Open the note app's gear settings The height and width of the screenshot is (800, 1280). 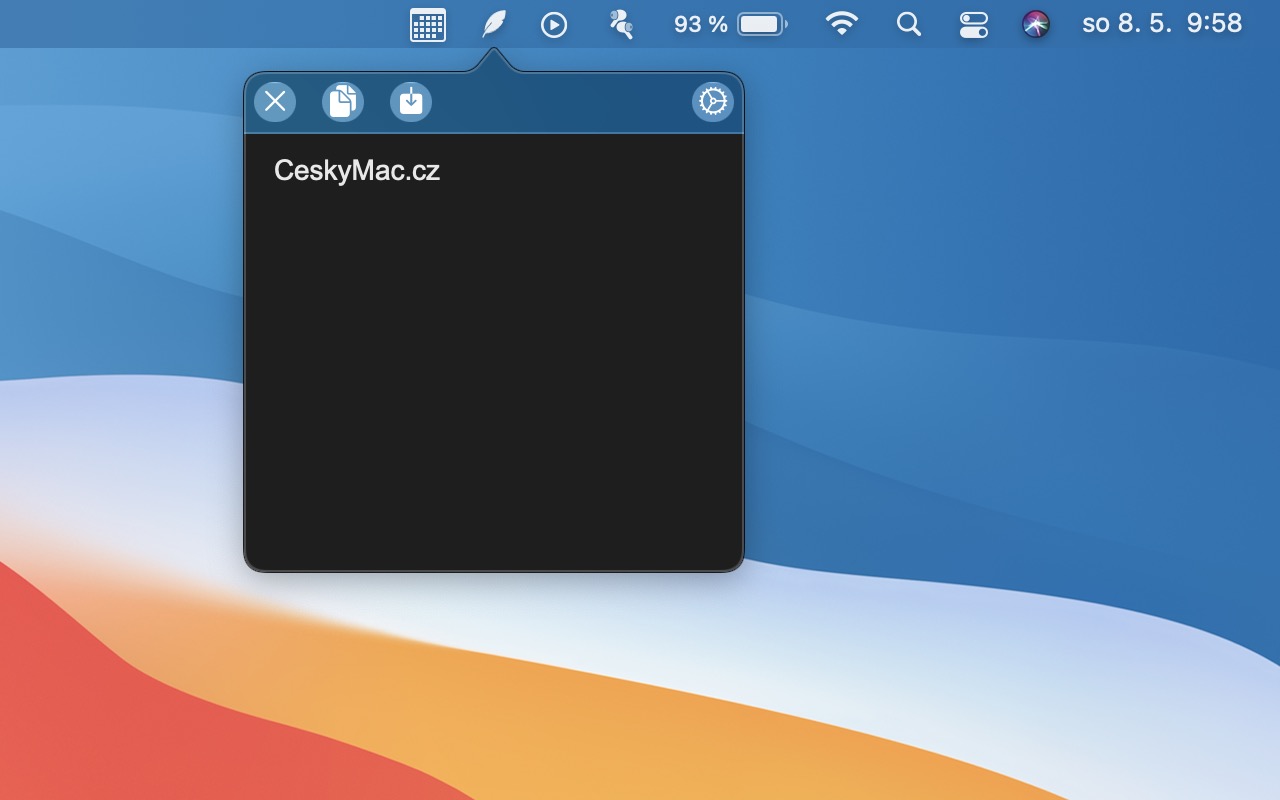(713, 102)
